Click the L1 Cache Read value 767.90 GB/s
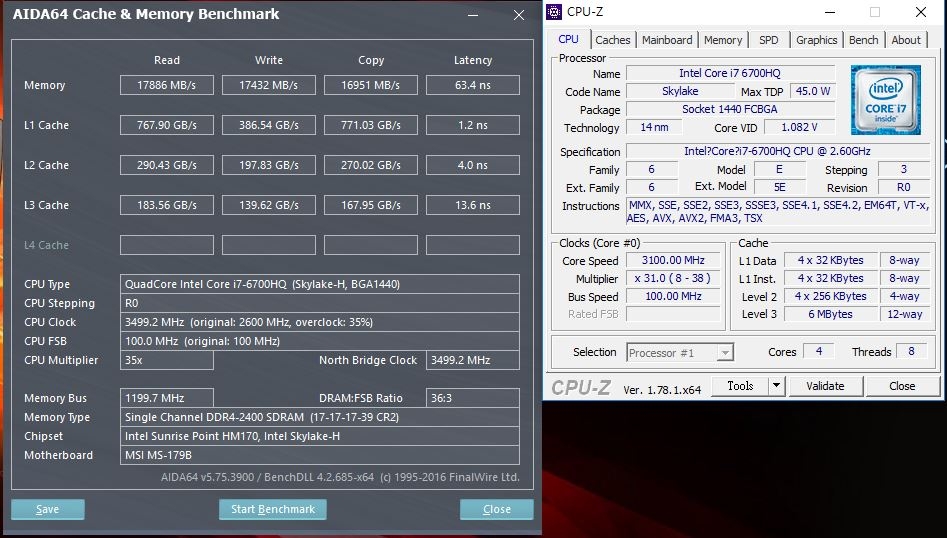 pos(167,125)
